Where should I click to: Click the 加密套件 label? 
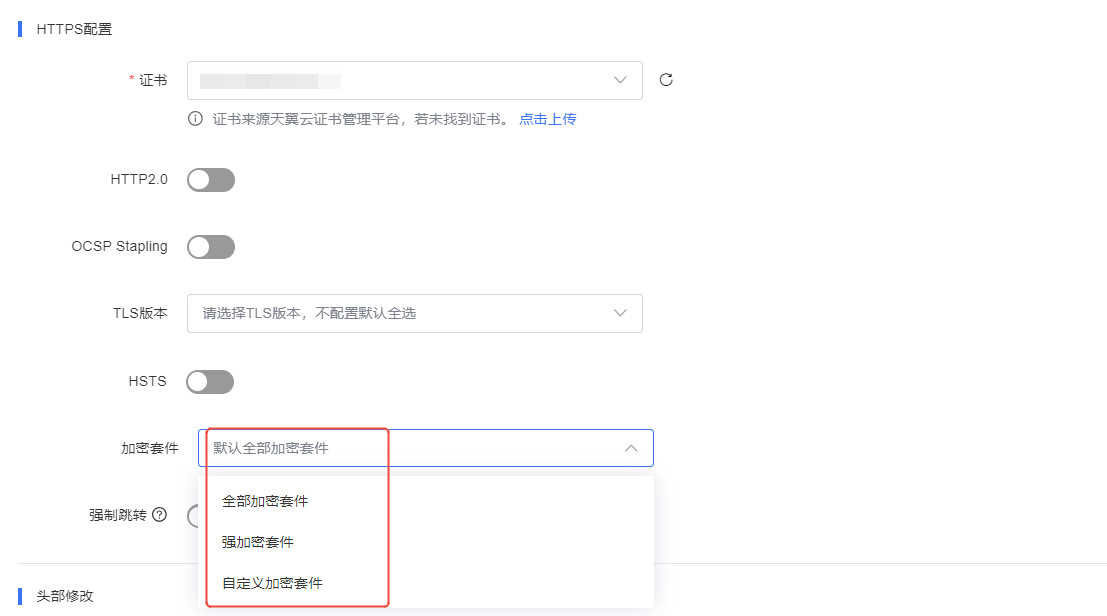click(150, 449)
